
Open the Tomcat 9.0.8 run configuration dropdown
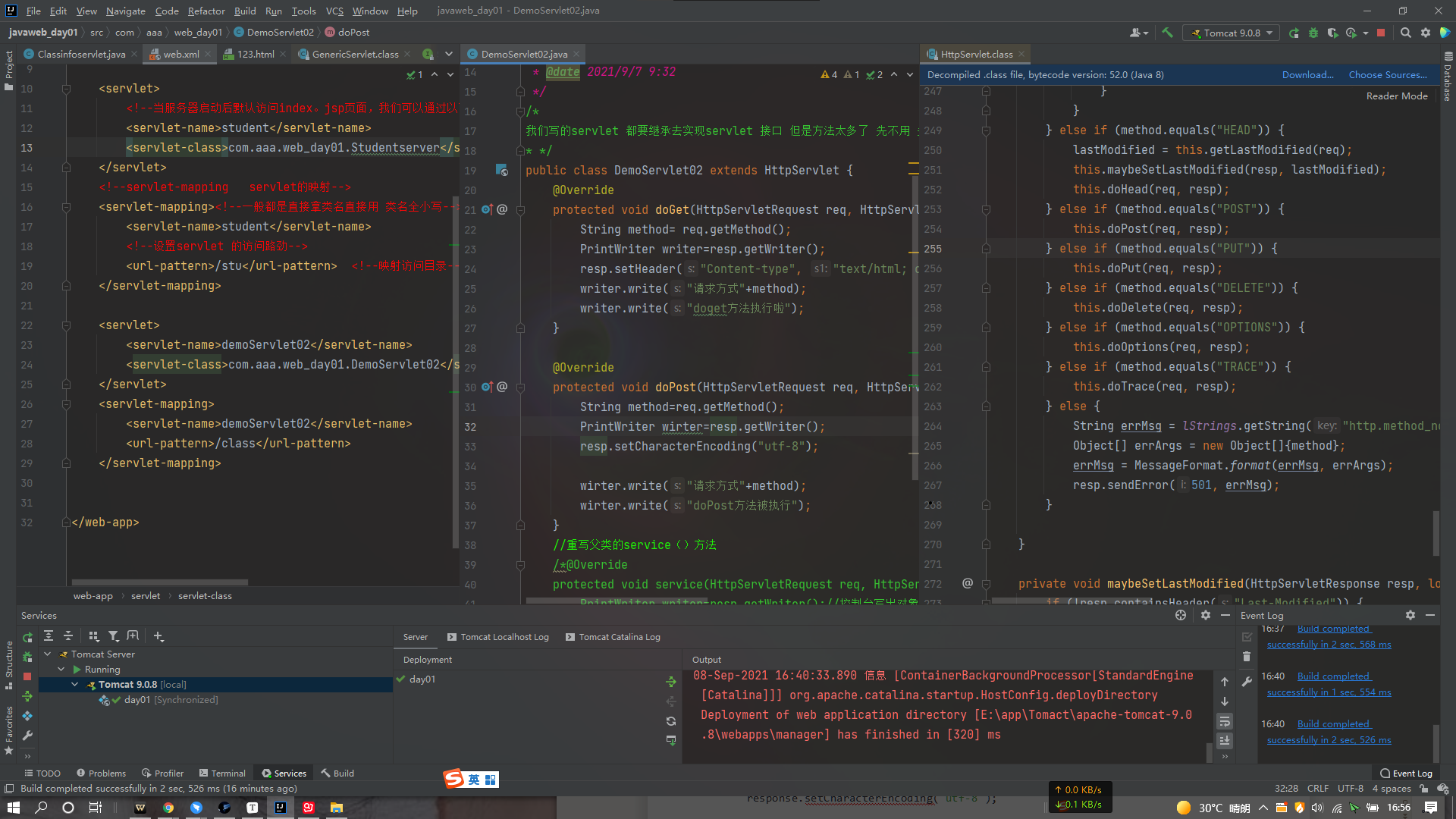pyautogui.click(x=1232, y=33)
